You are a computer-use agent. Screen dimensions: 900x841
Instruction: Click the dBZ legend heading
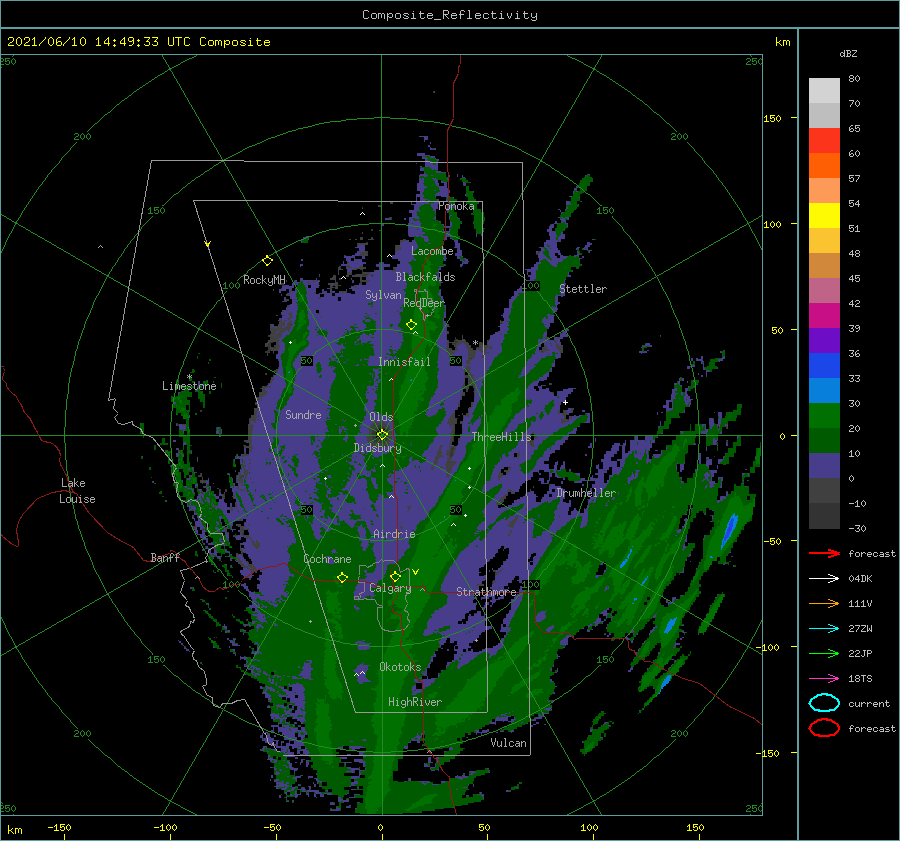tap(848, 53)
